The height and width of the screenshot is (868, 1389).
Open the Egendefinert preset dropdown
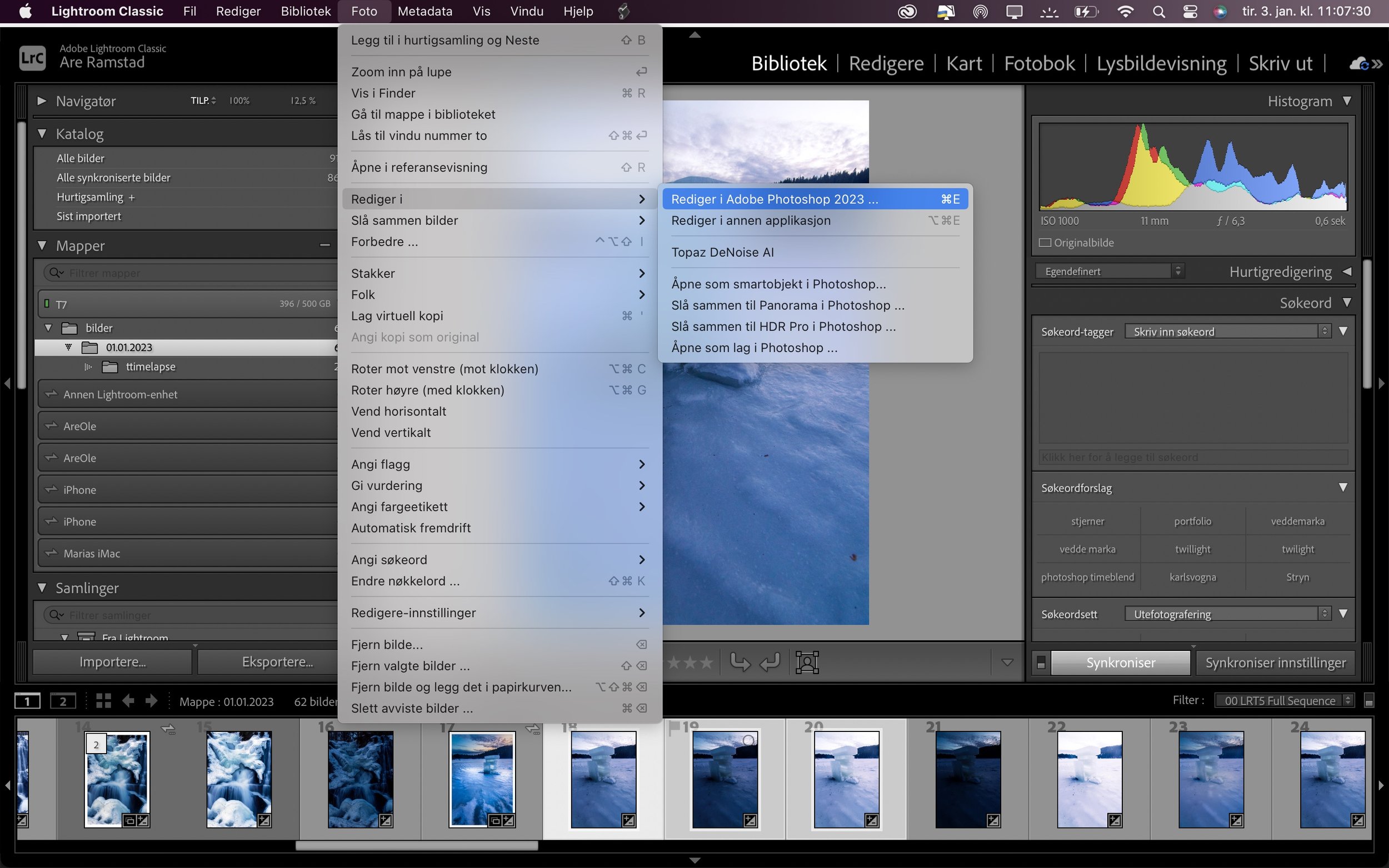click(x=1110, y=271)
